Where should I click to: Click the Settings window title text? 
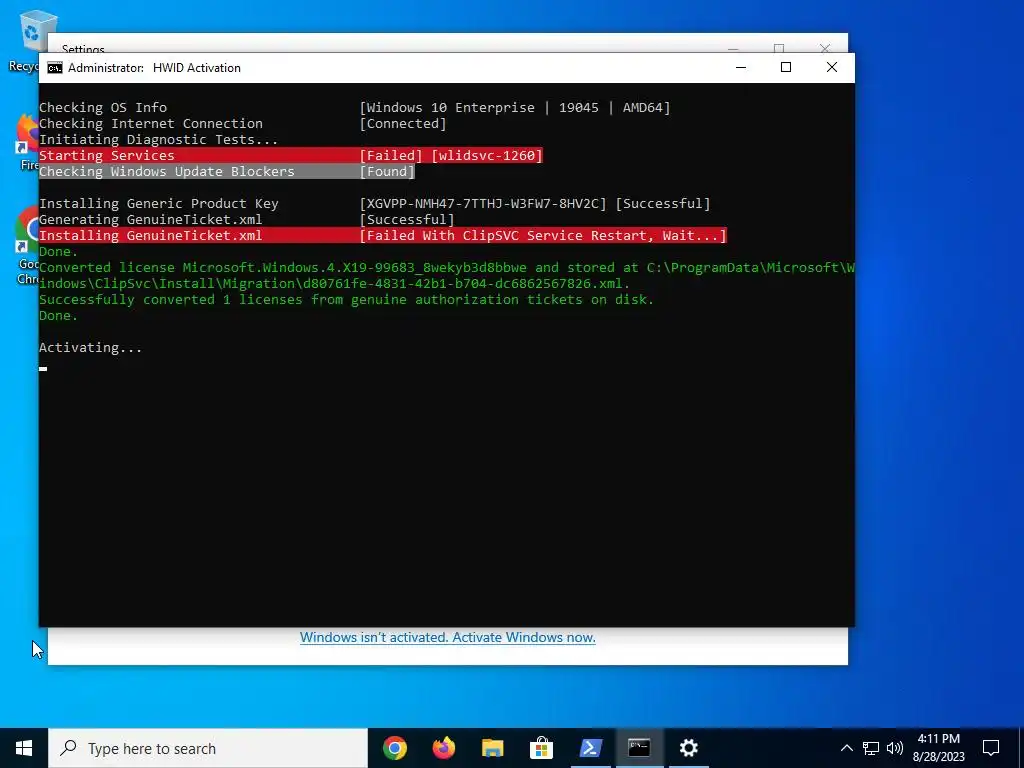(x=83, y=48)
